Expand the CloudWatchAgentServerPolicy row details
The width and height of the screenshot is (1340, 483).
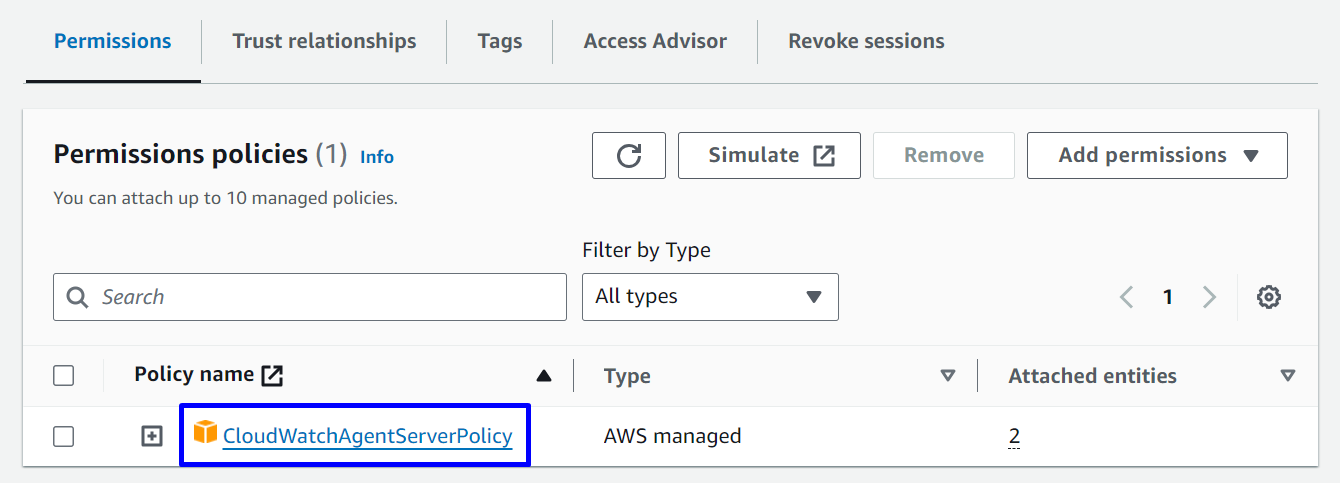point(151,436)
